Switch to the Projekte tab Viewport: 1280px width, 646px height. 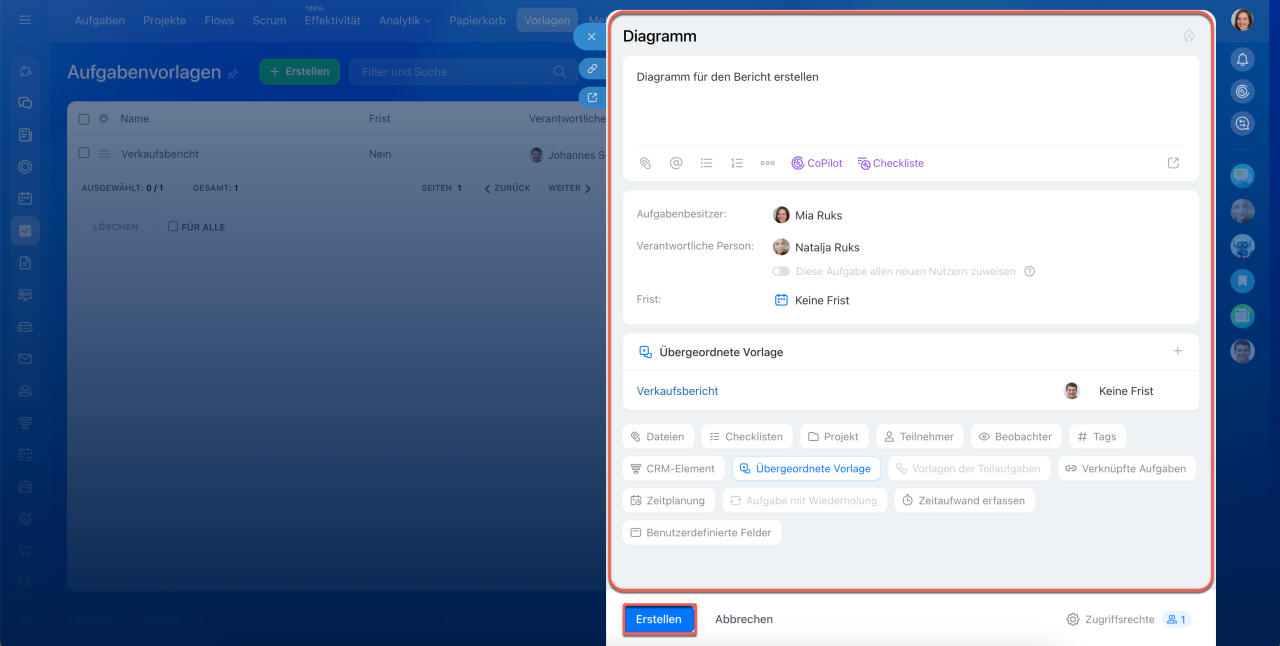point(165,20)
